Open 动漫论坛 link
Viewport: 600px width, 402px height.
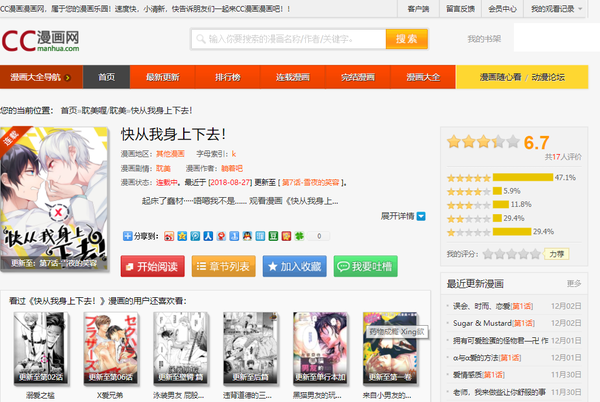point(548,77)
